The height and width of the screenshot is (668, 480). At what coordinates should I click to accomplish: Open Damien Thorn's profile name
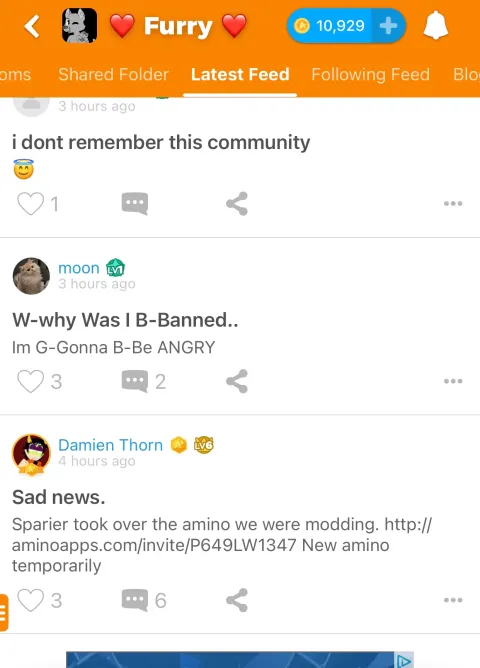110,445
